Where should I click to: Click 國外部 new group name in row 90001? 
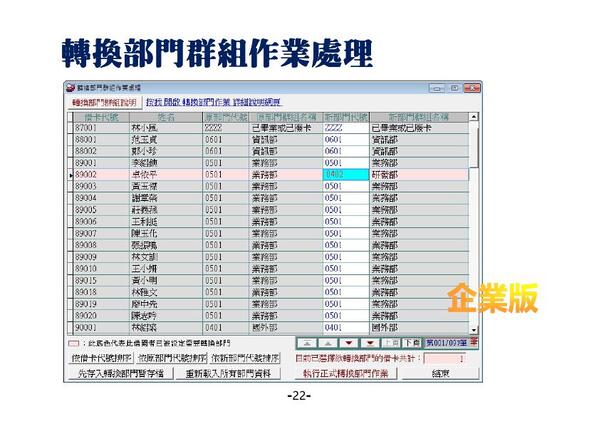point(419,327)
